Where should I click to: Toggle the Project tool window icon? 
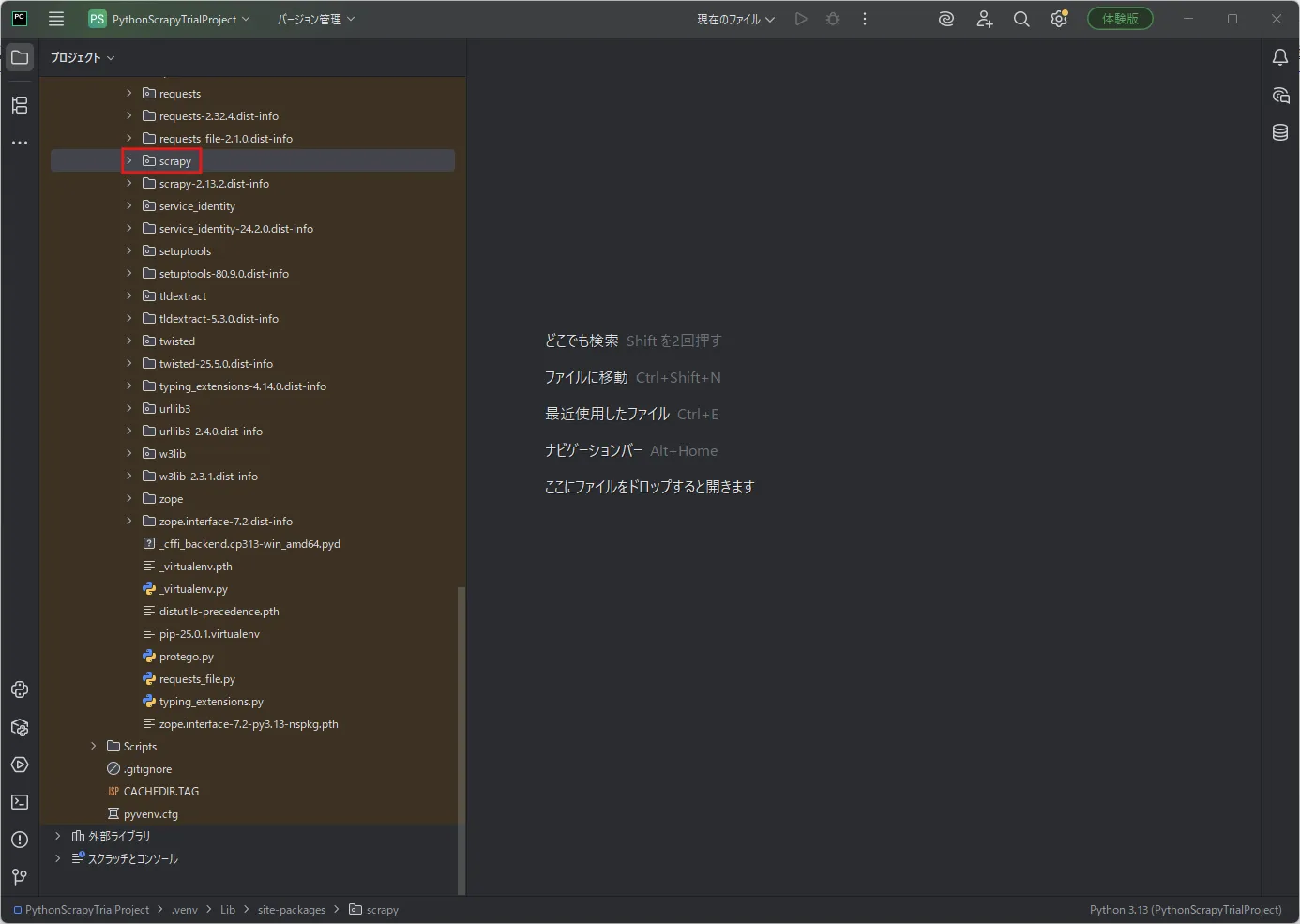(x=20, y=57)
